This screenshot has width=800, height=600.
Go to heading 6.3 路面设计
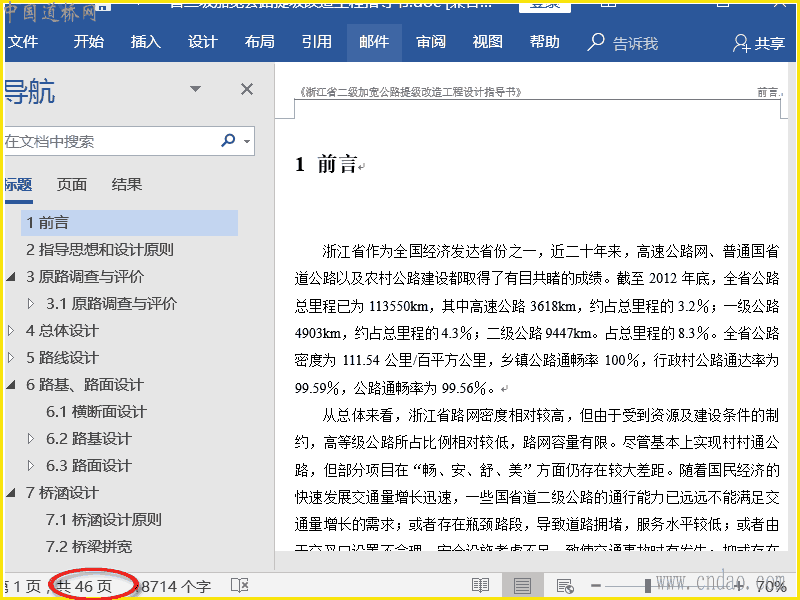[89, 466]
